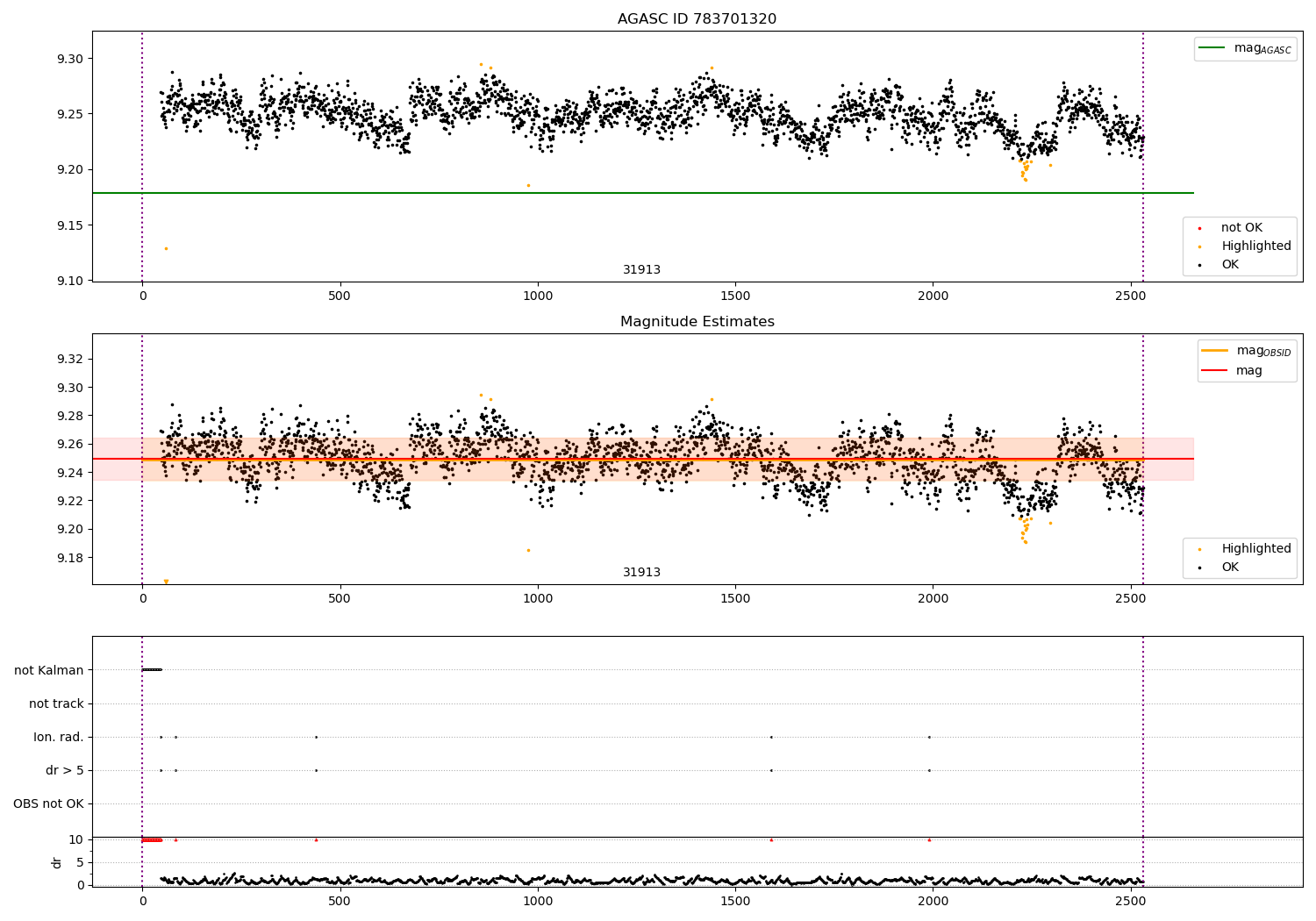Click the 31913 label in Magnitude Estimates plot
Image resolution: width=1316 pixels, height=921 pixels.
click(x=641, y=573)
